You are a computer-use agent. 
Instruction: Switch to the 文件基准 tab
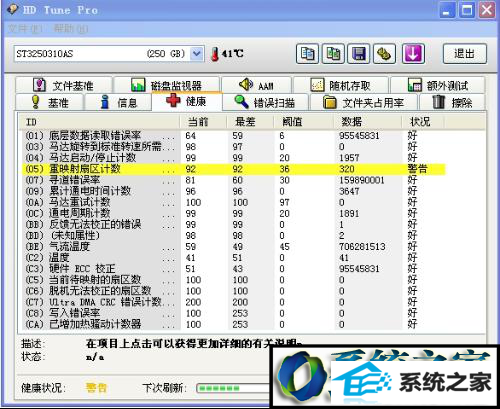64,85
